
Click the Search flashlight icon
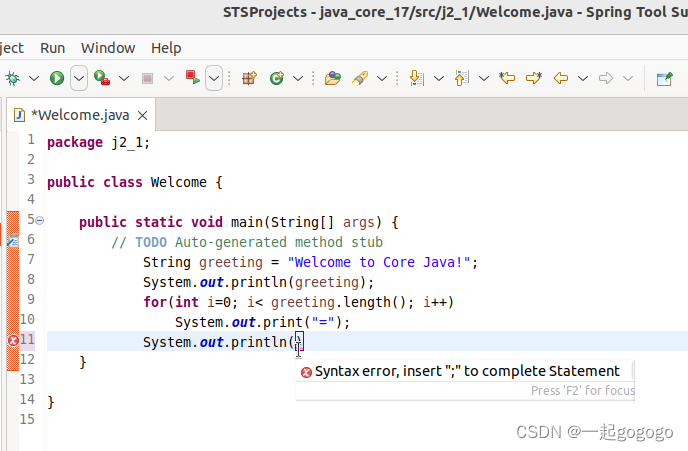pyautogui.click(x=360, y=79)
